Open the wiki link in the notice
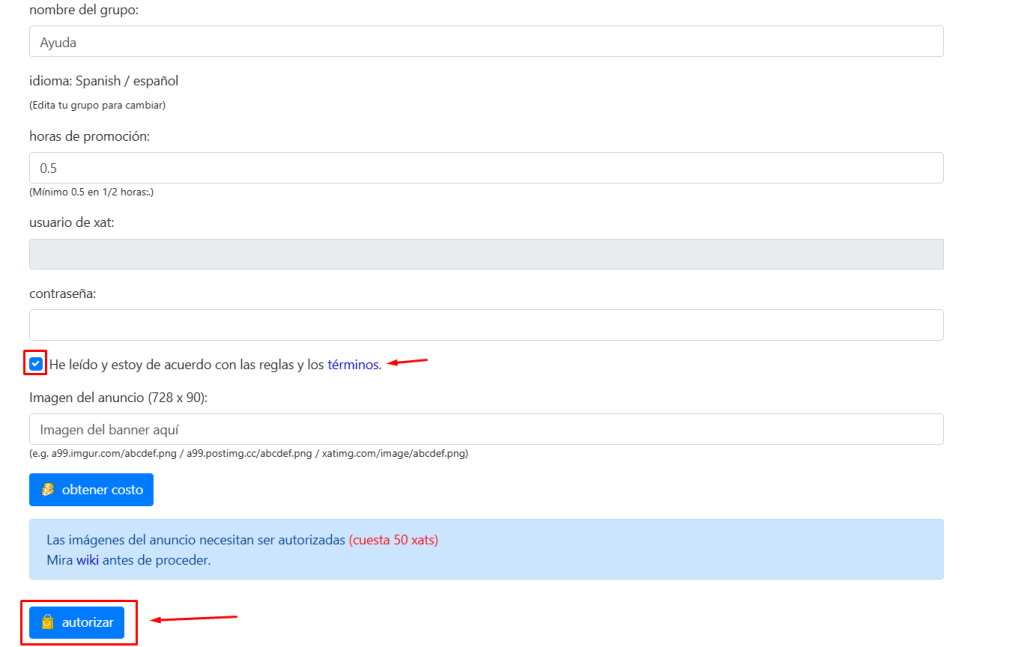Viewport: 1024px width, 647px height. click(86, 560)
